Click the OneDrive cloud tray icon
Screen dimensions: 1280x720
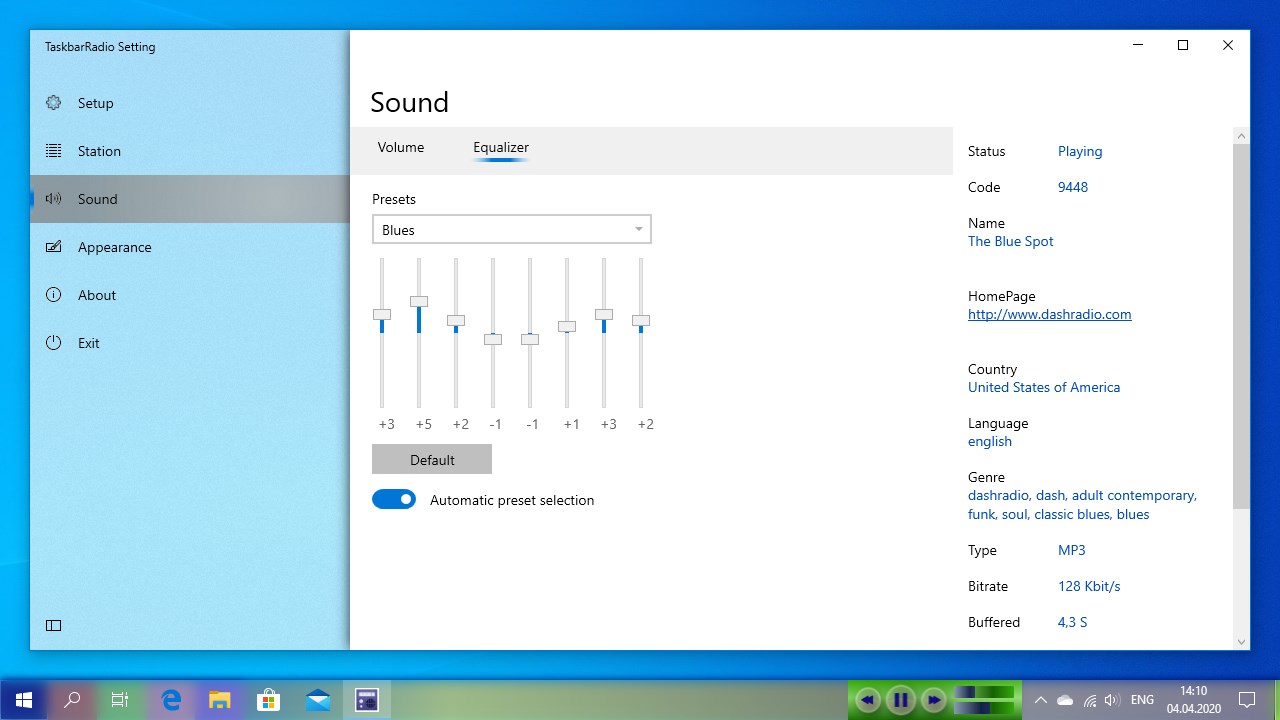[1065, 700]
